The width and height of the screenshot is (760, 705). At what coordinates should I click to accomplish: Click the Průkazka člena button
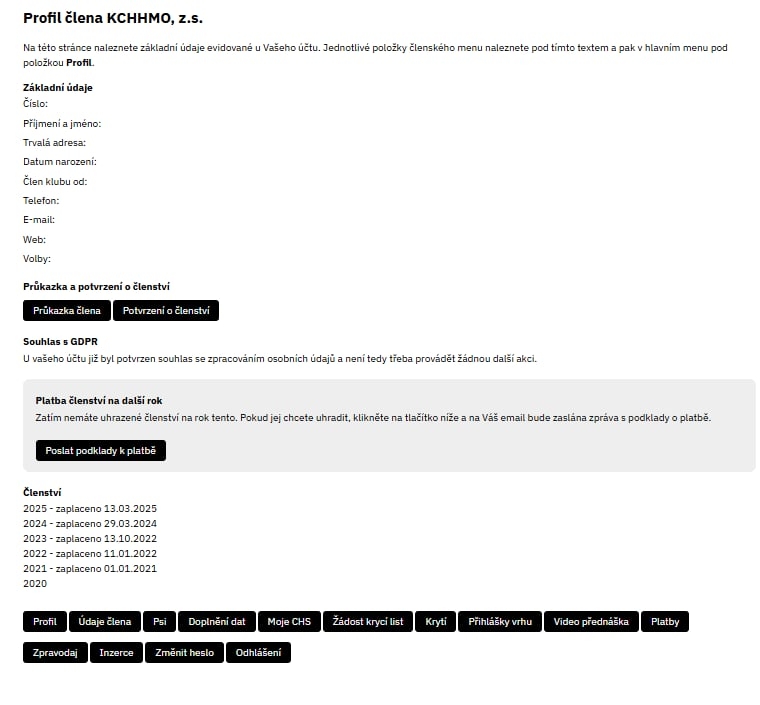(67, 311)
